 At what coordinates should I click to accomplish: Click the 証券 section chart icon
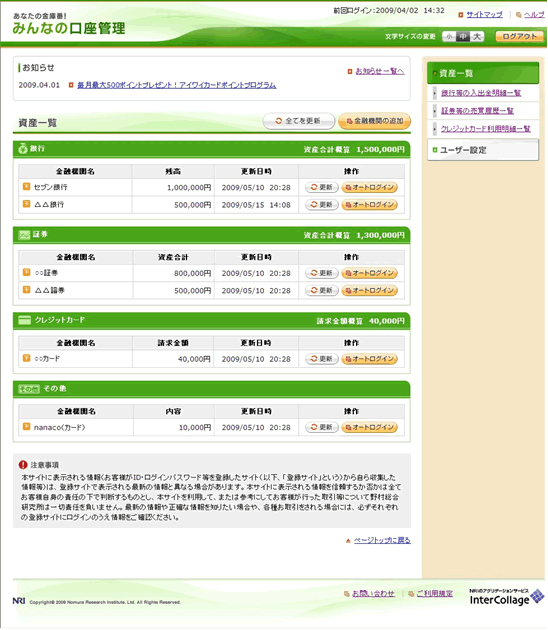[x=24, y=235]
